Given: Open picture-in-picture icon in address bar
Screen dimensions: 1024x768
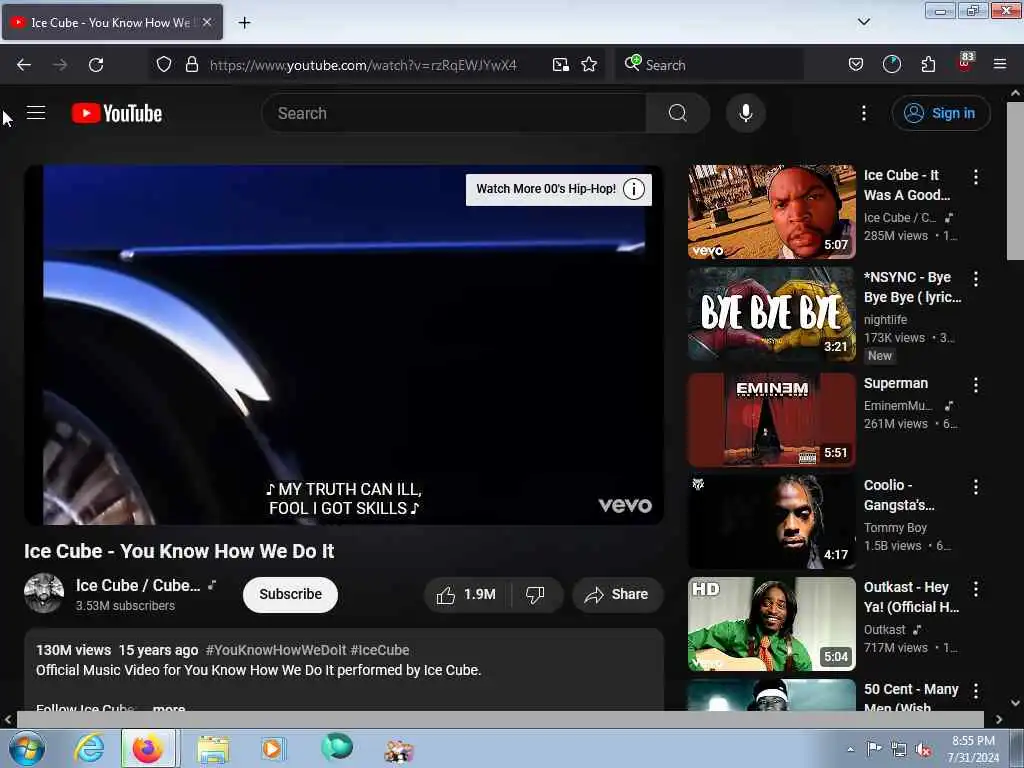Looking at the screenshot, I should pyautogui.click(x=560, y=65).
